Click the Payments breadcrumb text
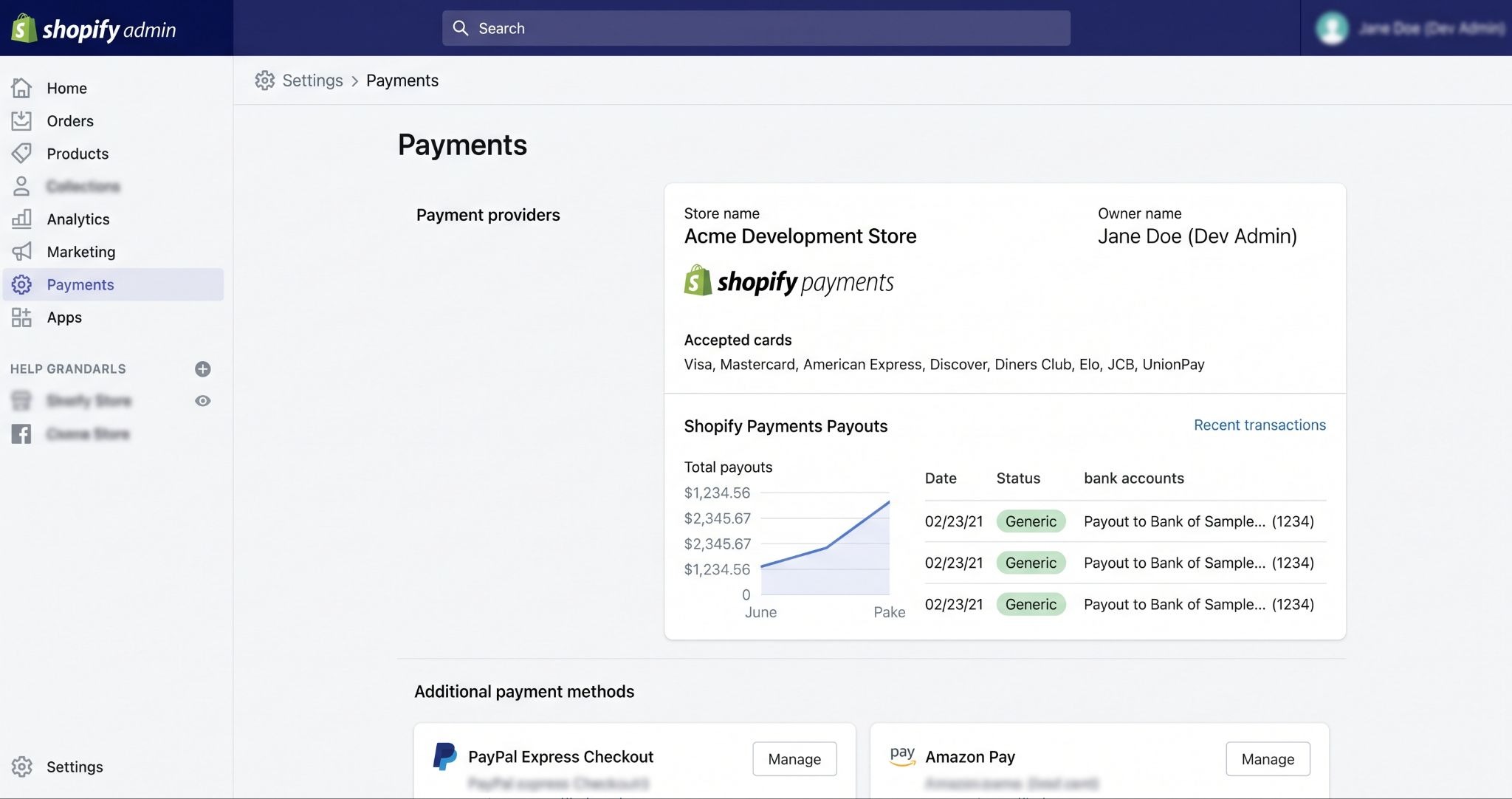Image resolution: width=1512 pixels, height=799 pixels. coord(402,80)
